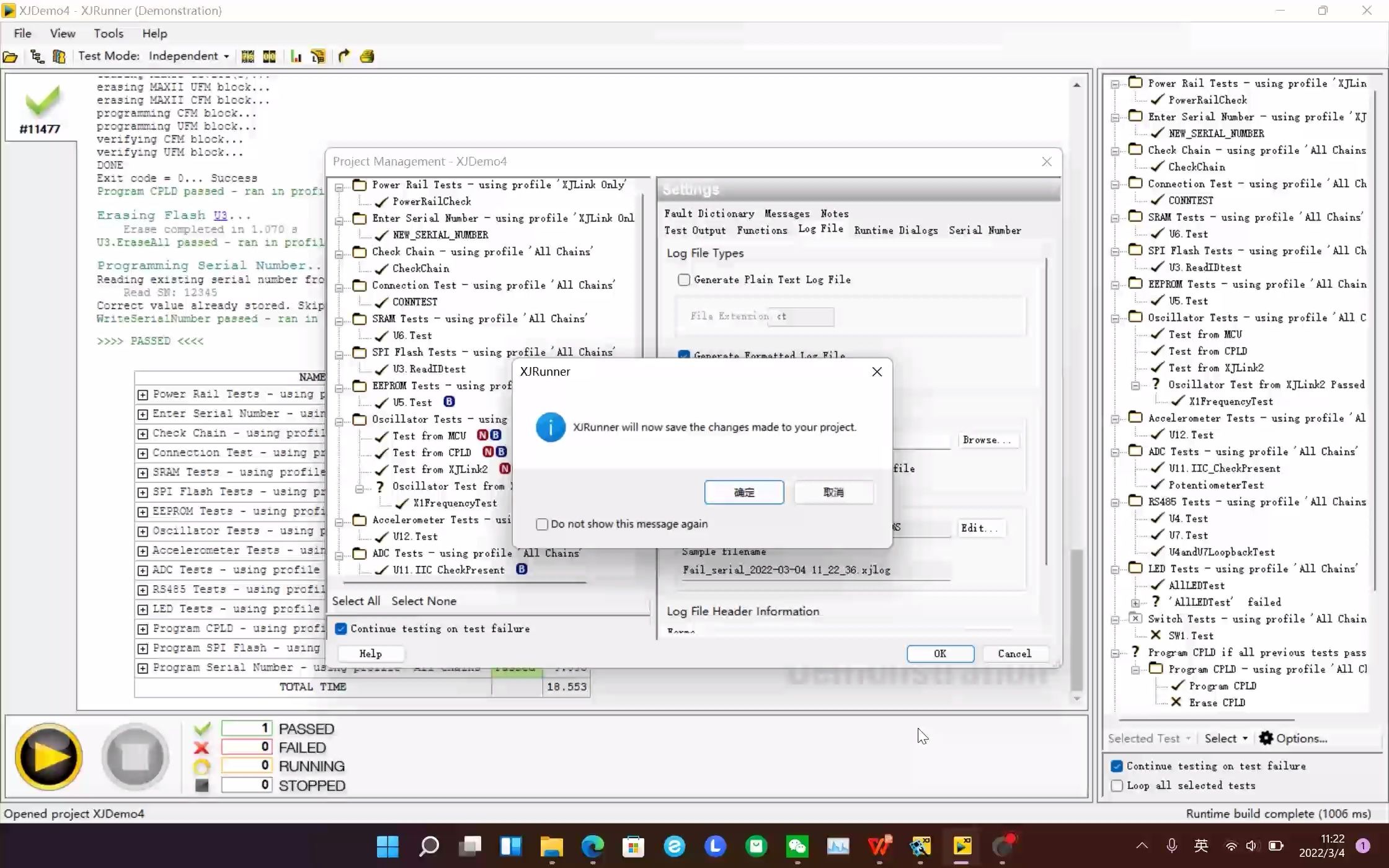
Task: Open Windows Start menu
Action: (x=388, y=846)
